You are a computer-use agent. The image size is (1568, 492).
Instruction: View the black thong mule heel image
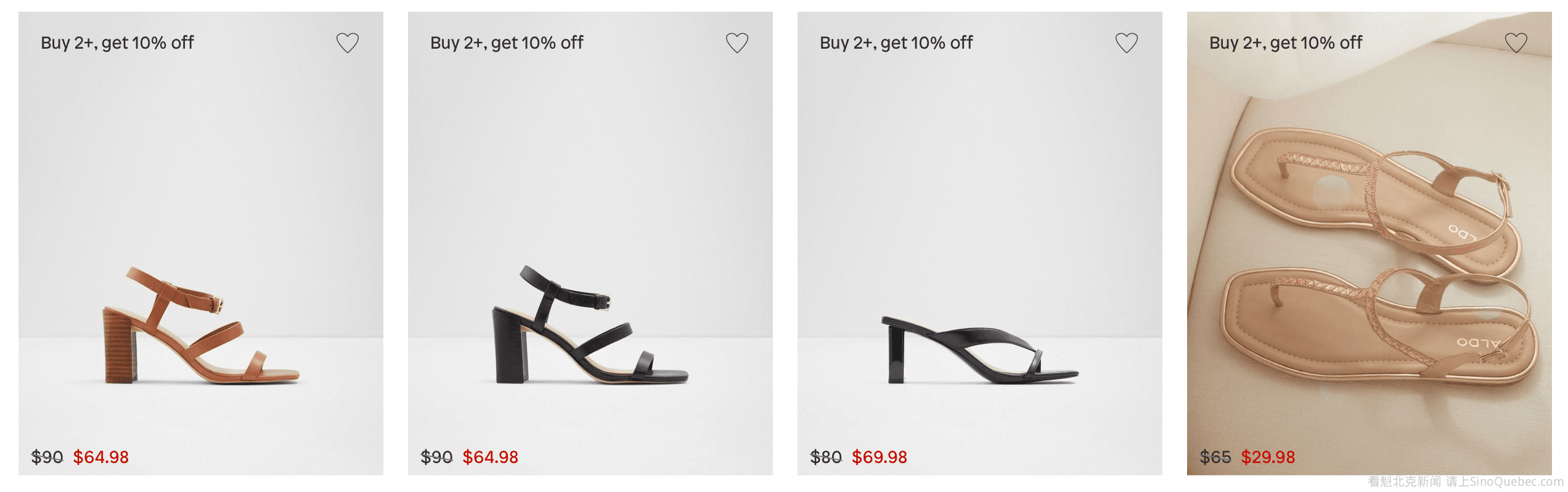(979, 348)
